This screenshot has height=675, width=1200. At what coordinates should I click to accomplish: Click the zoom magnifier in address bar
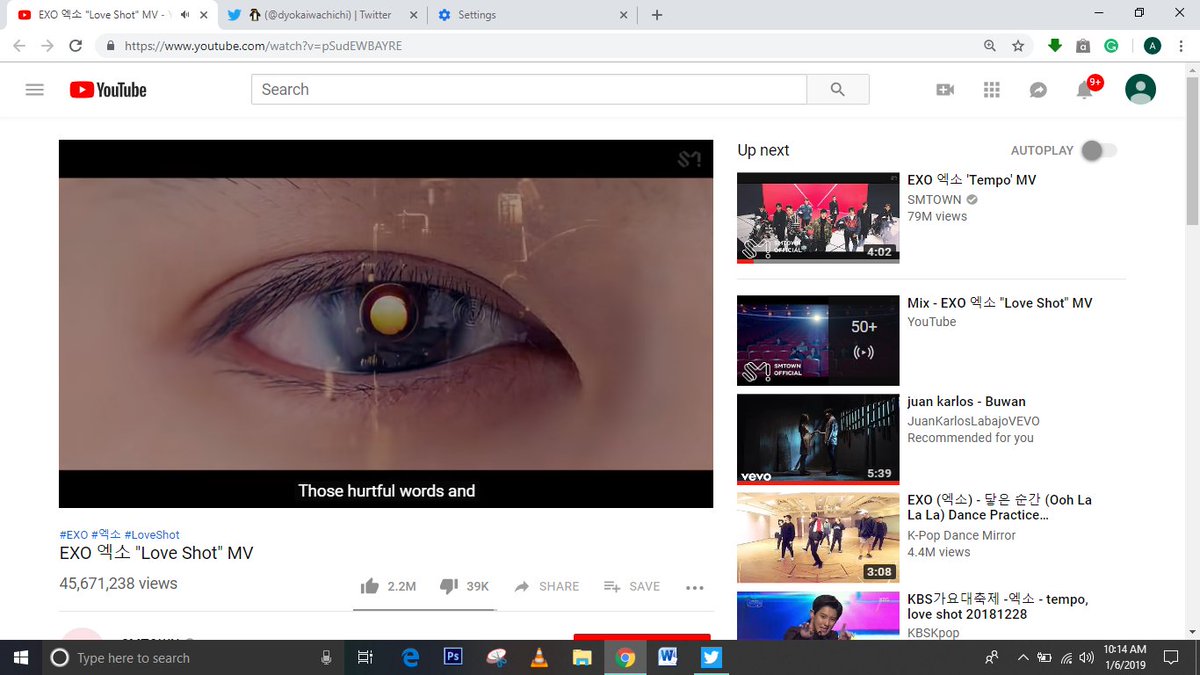pos(990,46)
